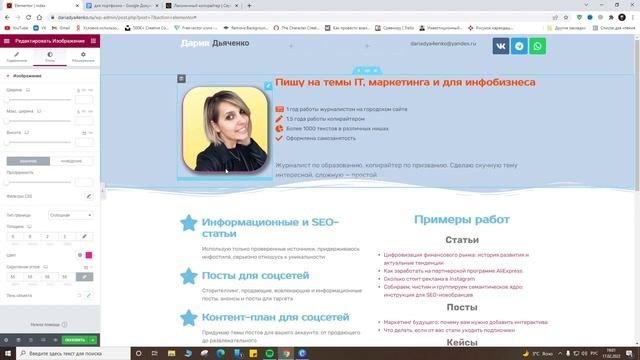Viewport: 640px width, 360px height.
Task: Toggle responsive device icon next to Макс. ширина
Action: [39, 111]
